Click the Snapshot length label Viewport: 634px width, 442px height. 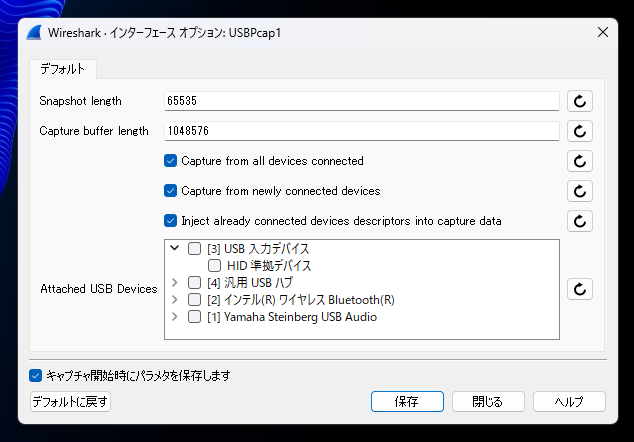point(80,101)
